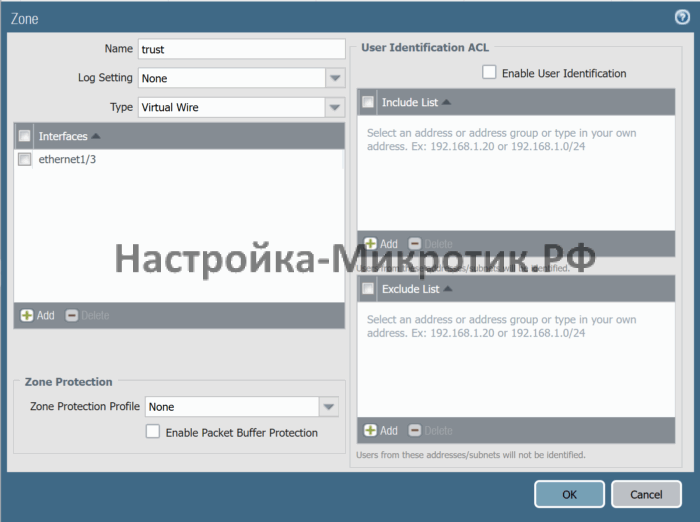Click the Include List header label
This screenshot has height=522, width=700.
(410, 102)
